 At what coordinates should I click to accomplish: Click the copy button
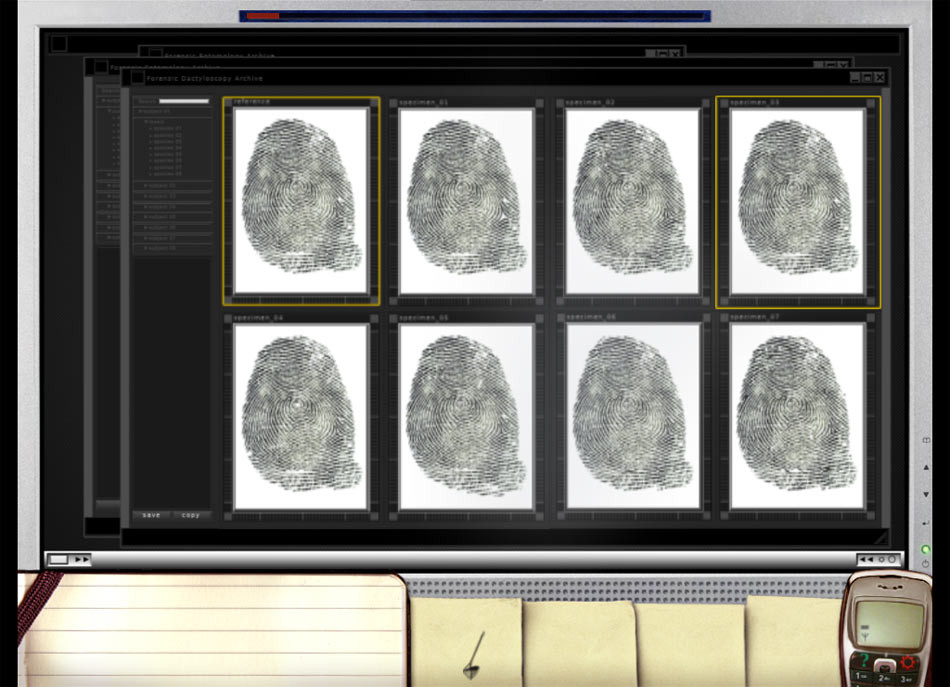(x=190, y=515)
